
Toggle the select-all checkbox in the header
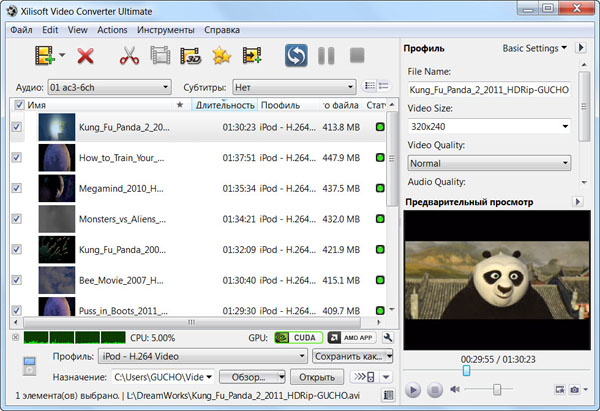coord(18,104)
